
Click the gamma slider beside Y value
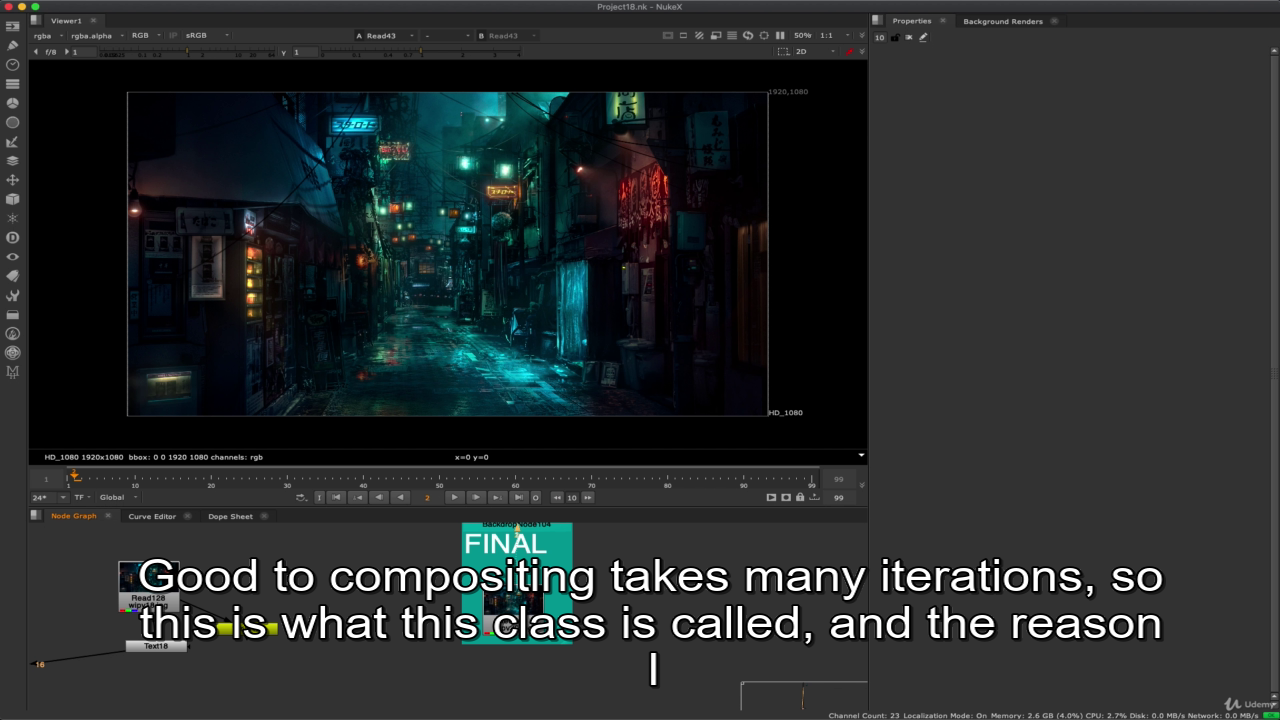420,52
